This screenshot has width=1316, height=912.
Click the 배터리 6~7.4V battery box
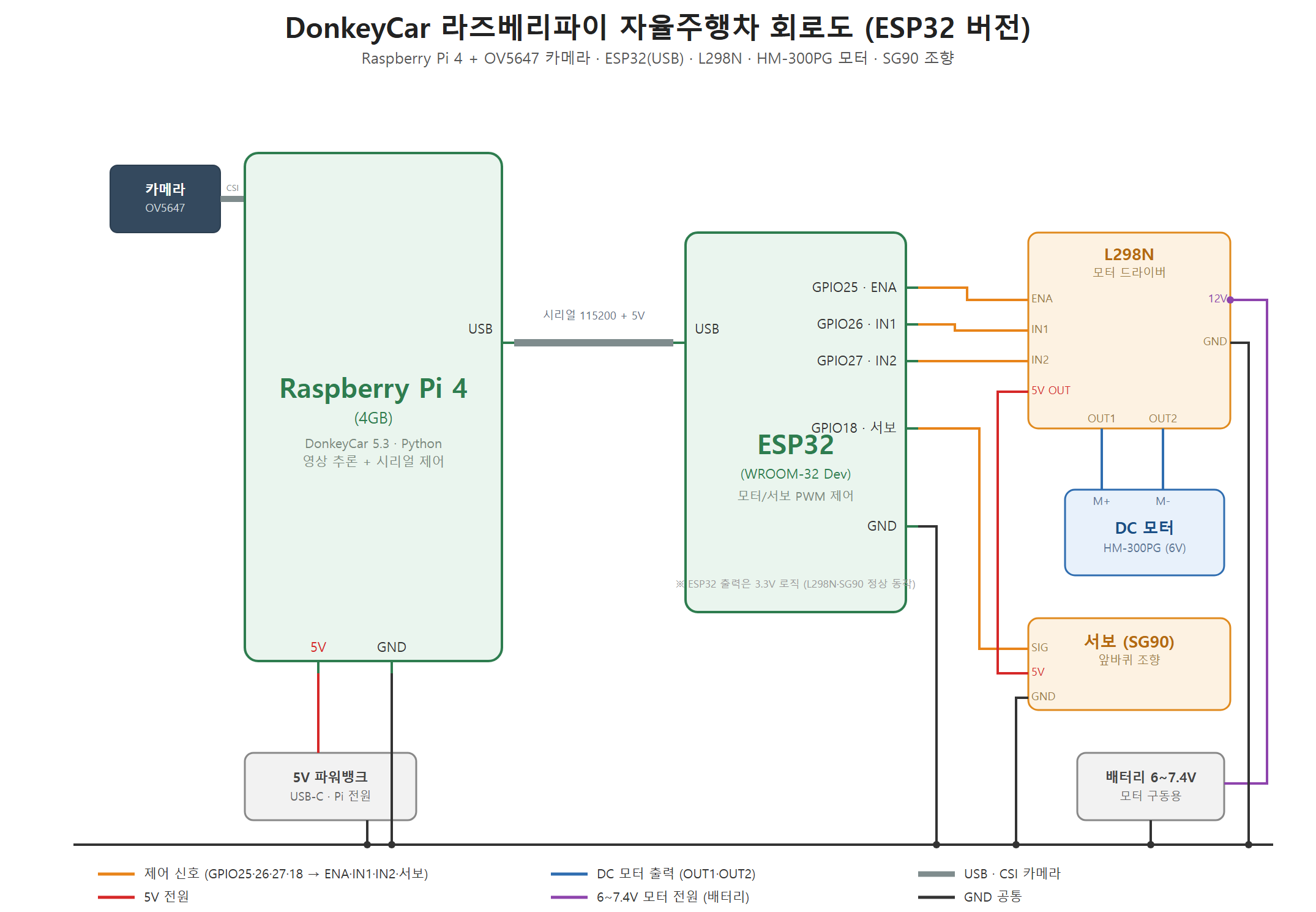coord(1151,787)
